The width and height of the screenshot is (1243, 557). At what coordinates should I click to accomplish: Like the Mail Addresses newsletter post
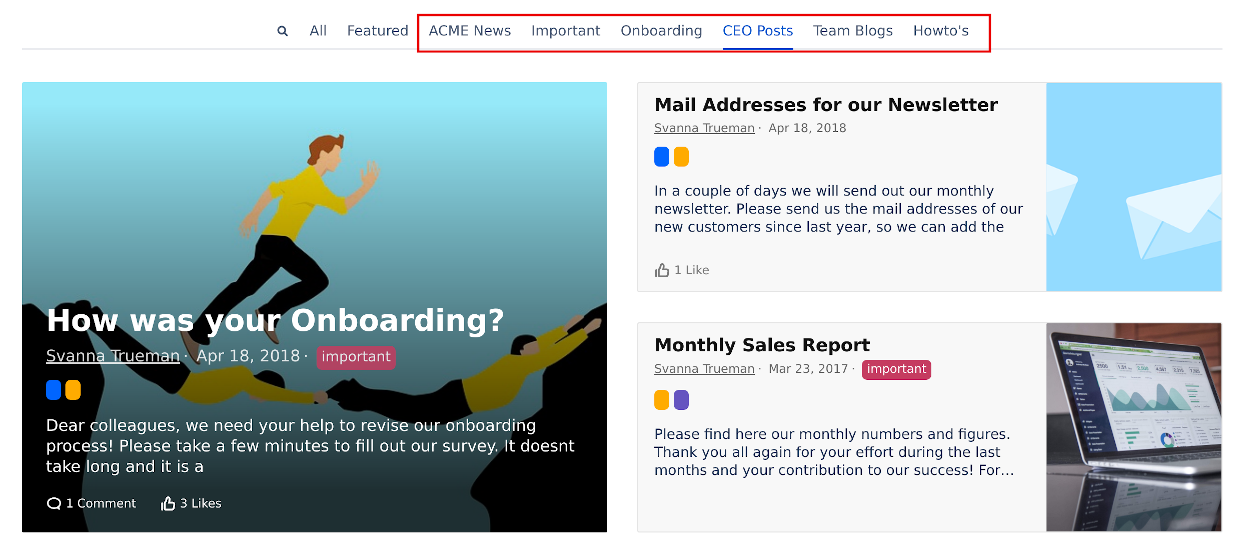(662, 270)
